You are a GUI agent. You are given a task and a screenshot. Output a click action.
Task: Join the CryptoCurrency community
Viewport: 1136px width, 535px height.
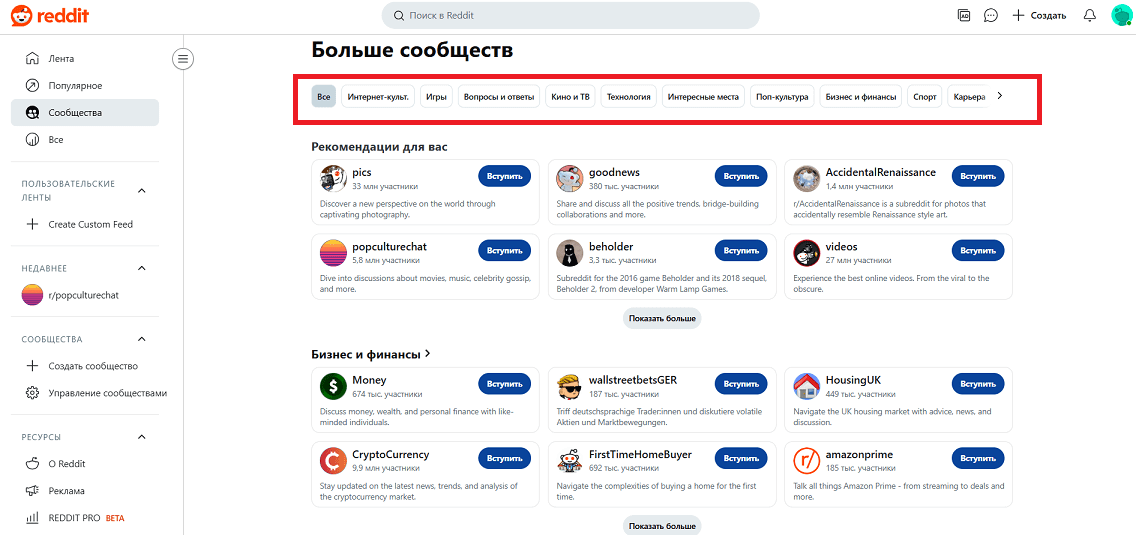click(504, 458)
